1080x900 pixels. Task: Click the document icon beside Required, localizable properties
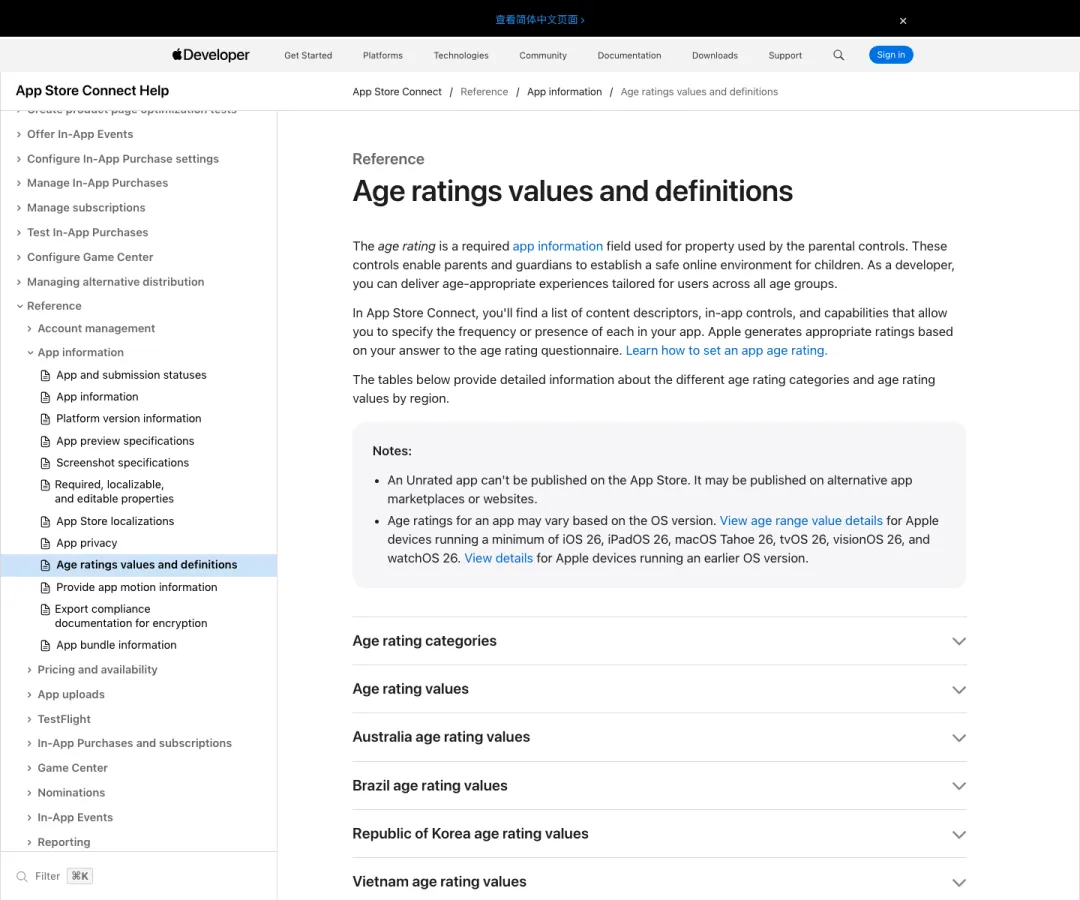45,485
